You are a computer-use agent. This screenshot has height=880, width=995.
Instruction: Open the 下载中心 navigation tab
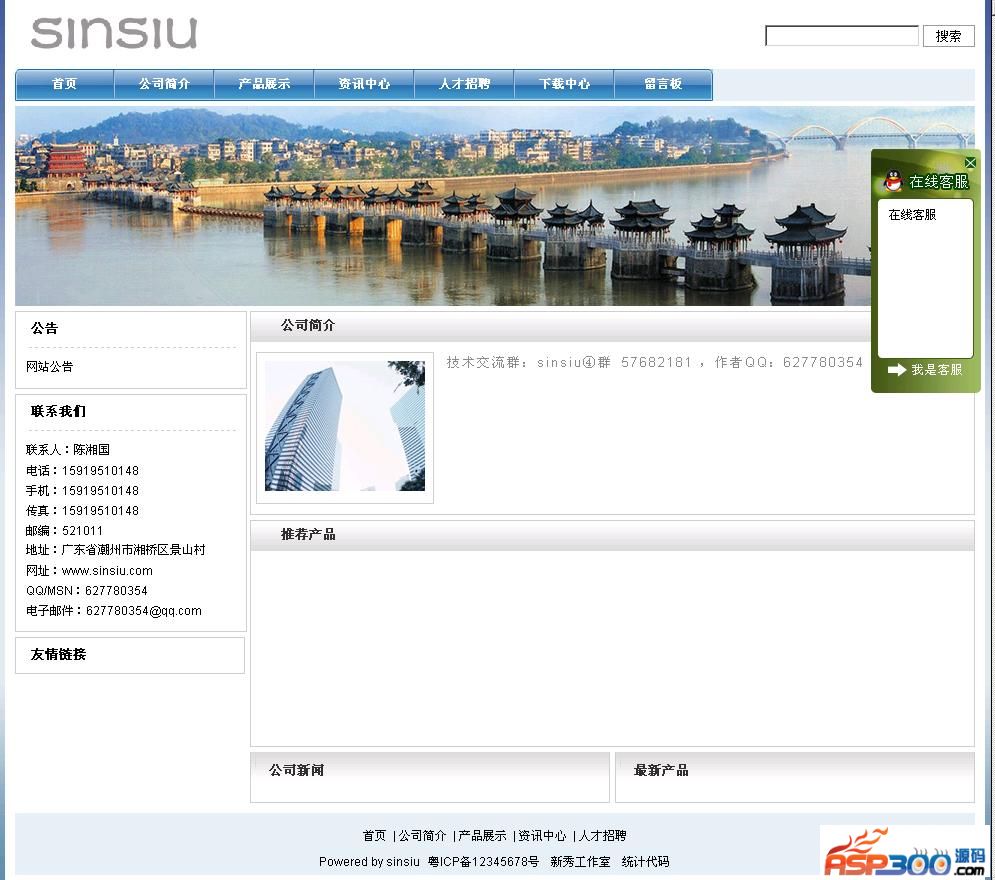(564, 84)
